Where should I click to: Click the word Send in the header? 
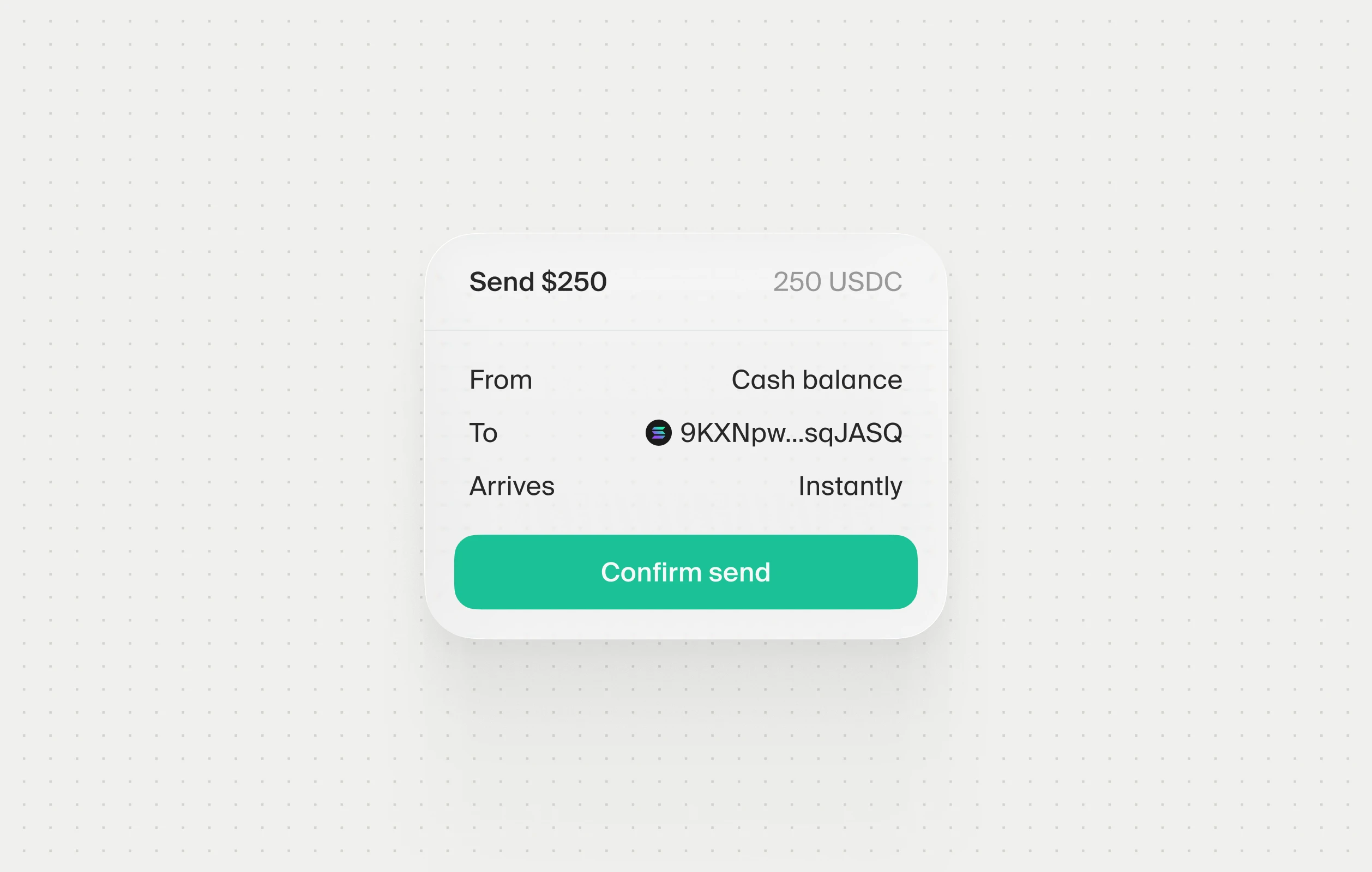(501, 282)
